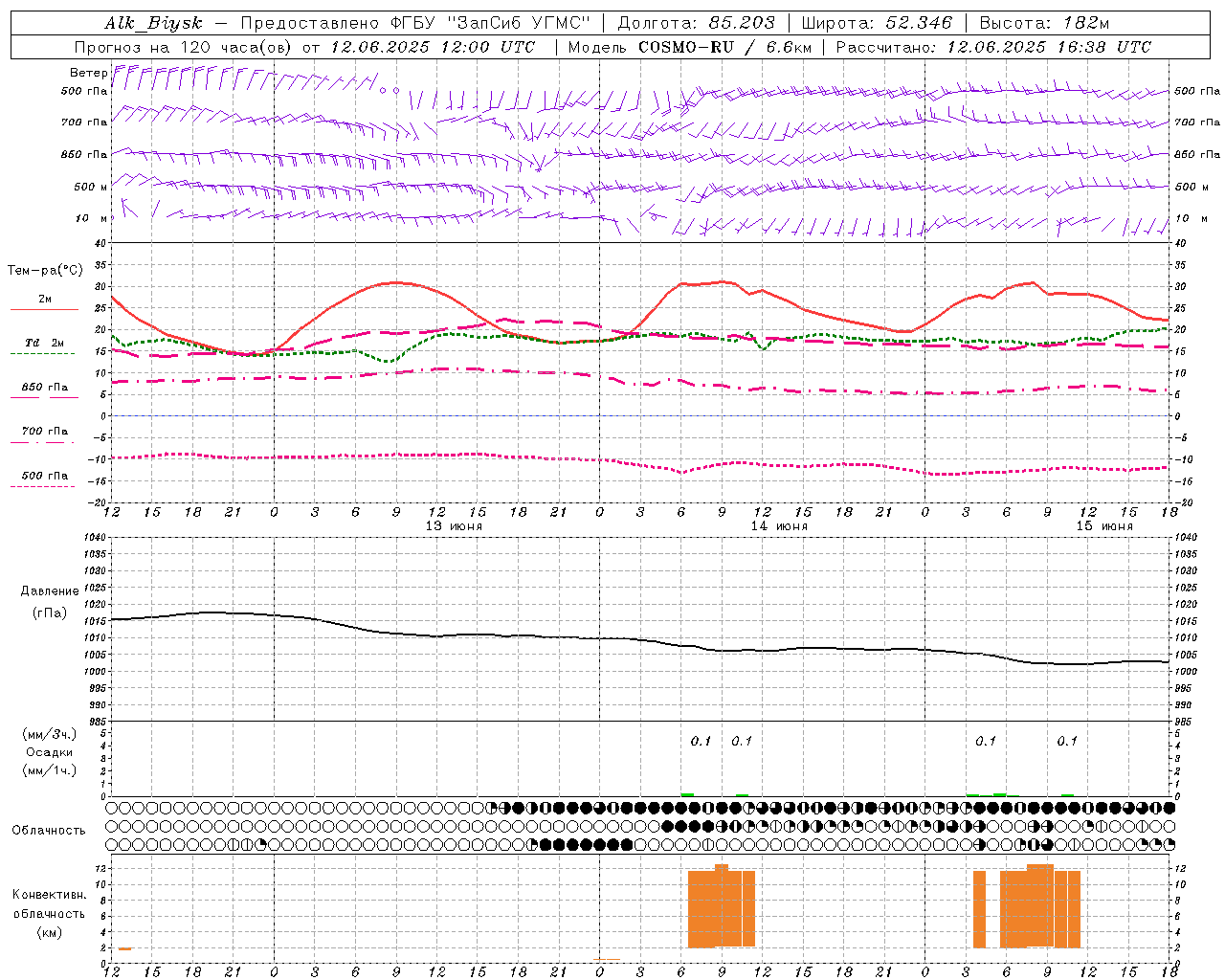Click the 14 июня date label
Screen dimensions: 1225x980
point(779,526)
